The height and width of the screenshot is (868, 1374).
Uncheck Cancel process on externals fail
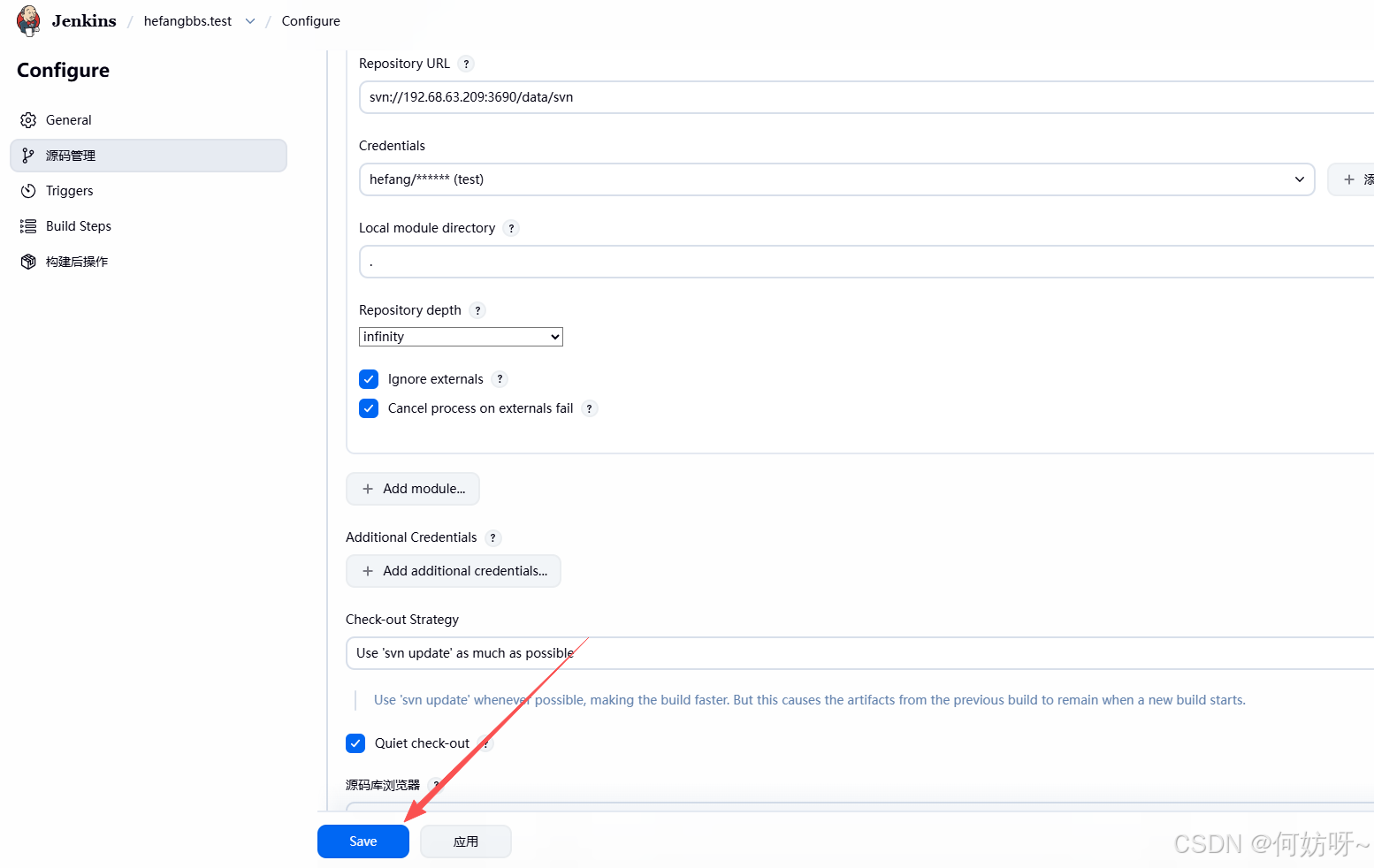point(369,408)
